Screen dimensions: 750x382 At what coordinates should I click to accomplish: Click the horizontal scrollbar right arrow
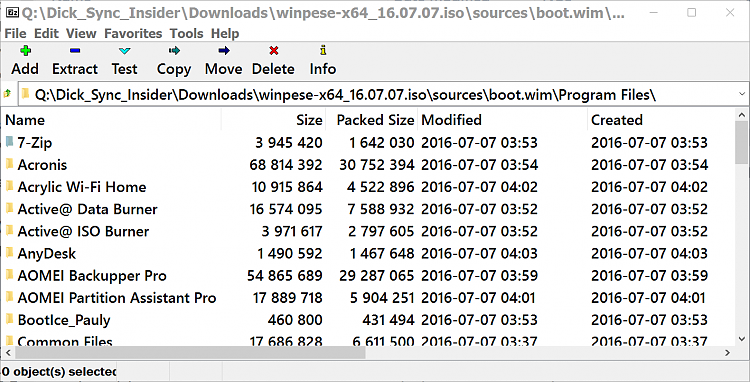click(728, 353)
